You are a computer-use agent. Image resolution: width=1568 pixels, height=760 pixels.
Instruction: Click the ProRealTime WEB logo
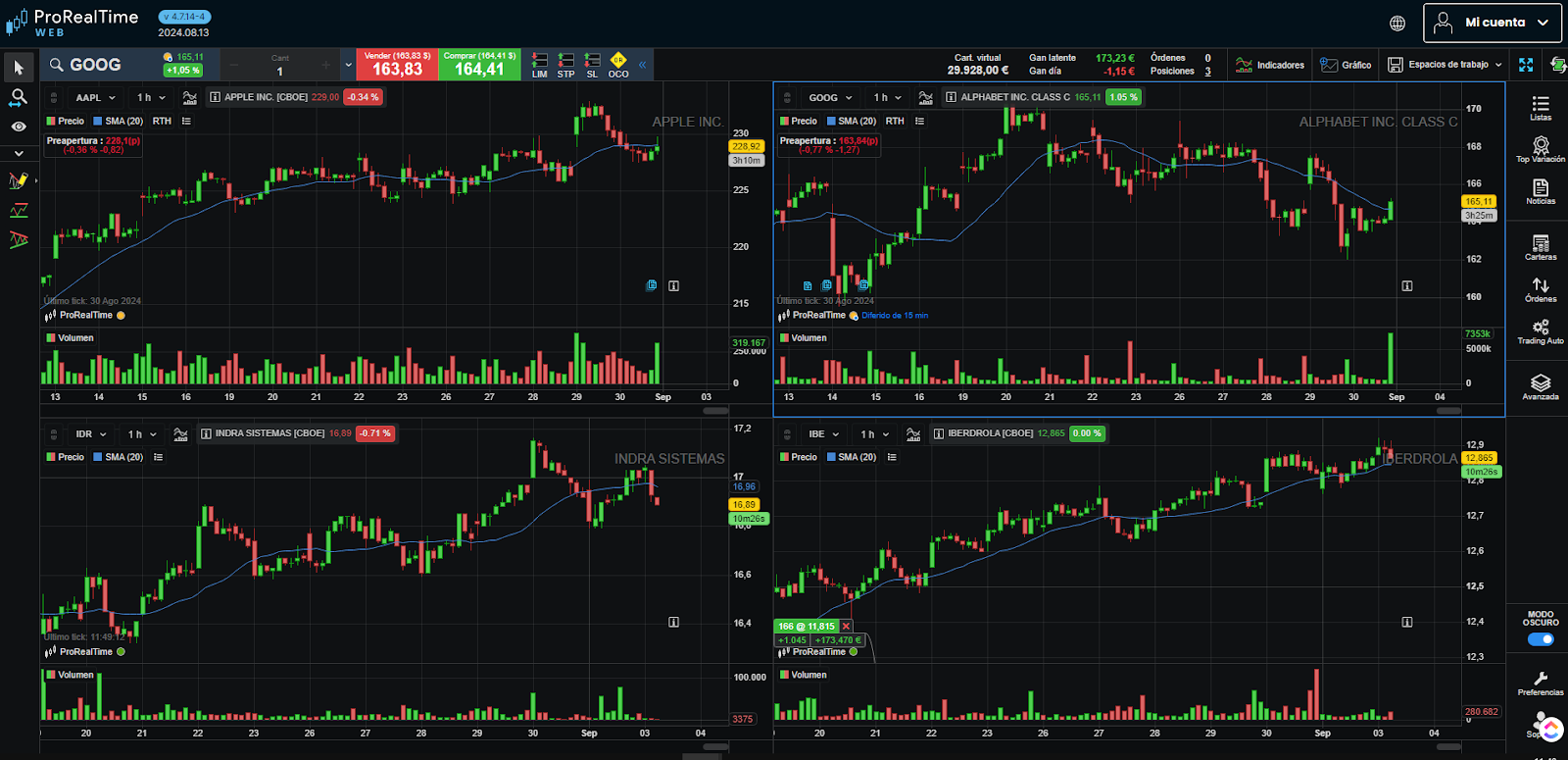73,23
